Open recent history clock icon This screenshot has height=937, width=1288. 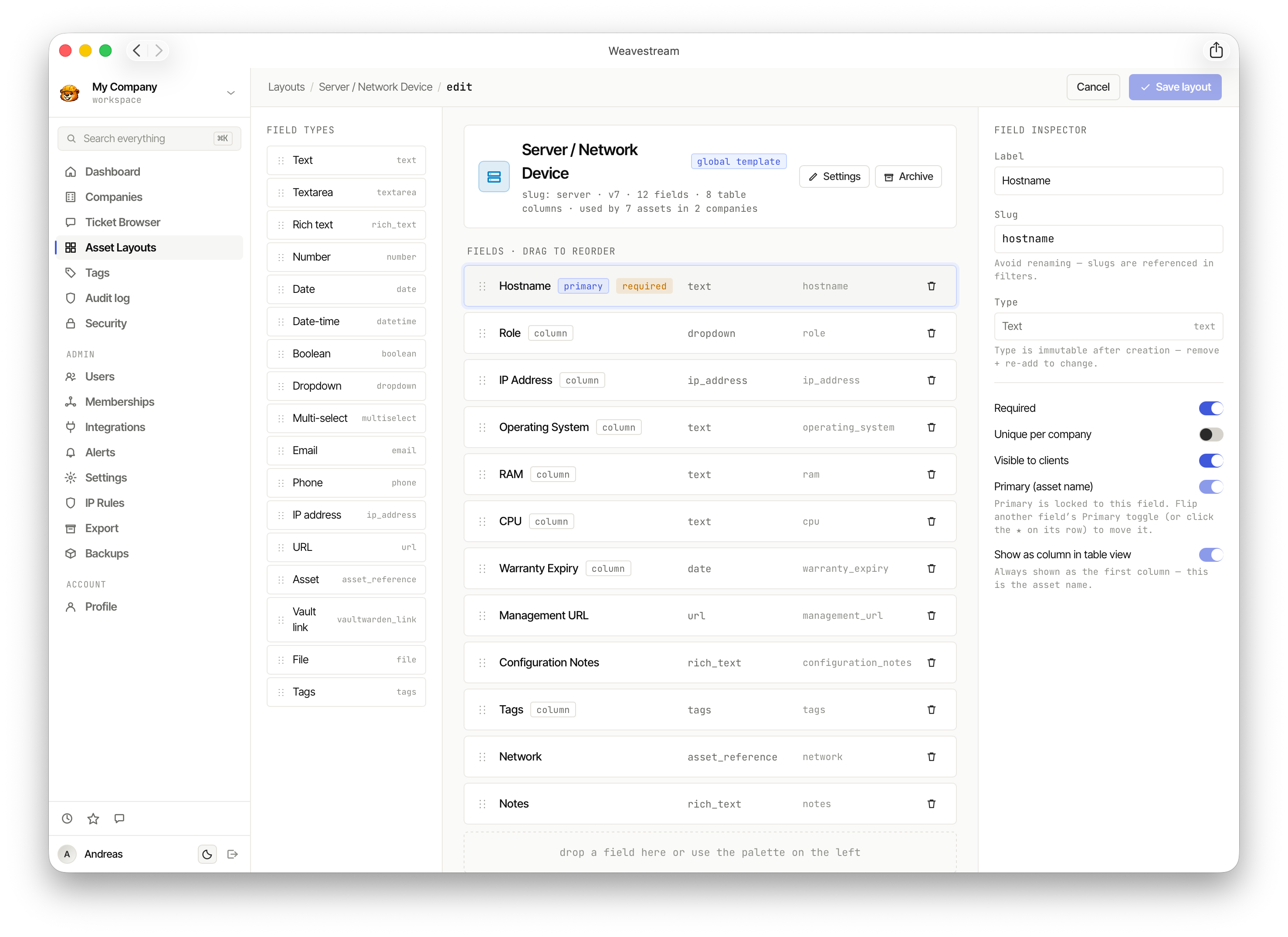67,818
